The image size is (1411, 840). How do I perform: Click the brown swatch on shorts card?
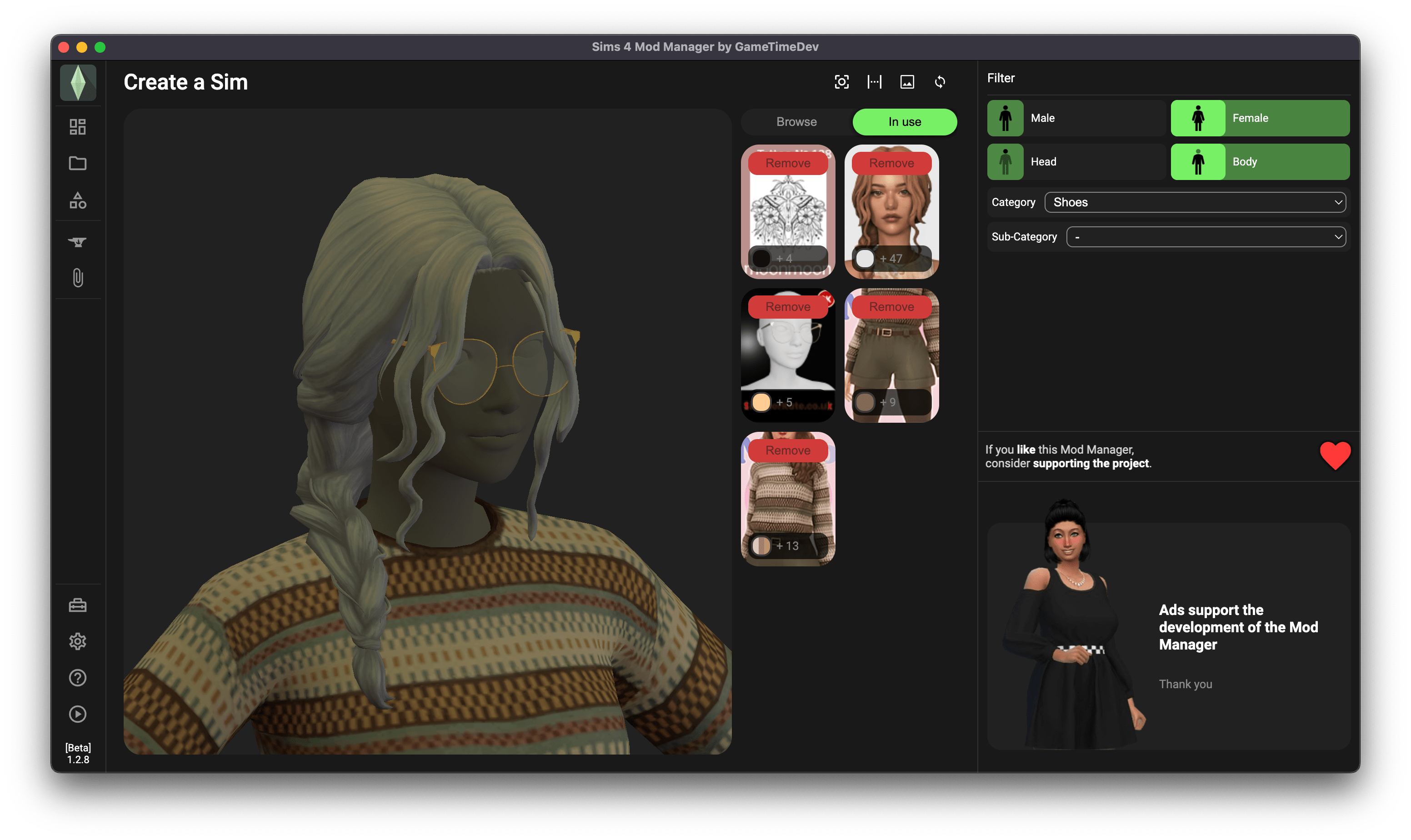coord(865,402)
